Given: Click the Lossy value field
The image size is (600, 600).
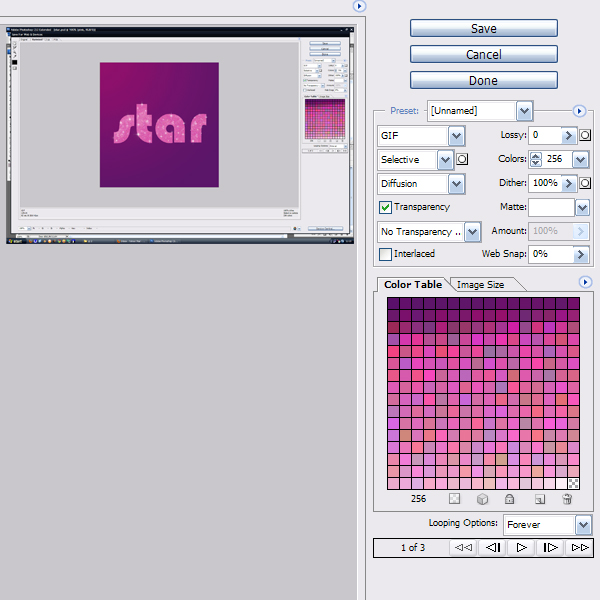Looking at the screenshot, I should pos(545,135).
